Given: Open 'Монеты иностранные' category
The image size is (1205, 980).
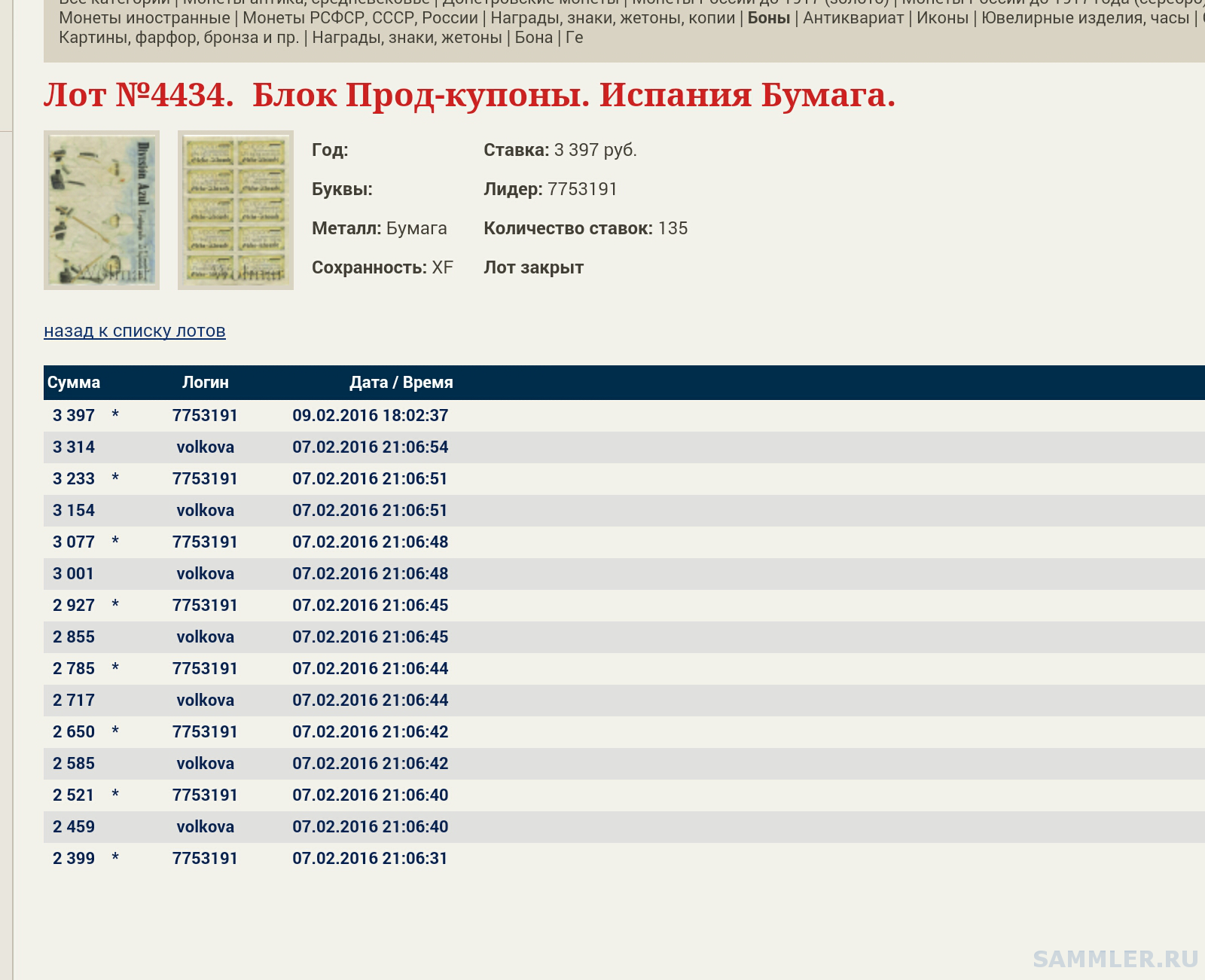Looking at the screenshot, I should [x=145, y=17].
